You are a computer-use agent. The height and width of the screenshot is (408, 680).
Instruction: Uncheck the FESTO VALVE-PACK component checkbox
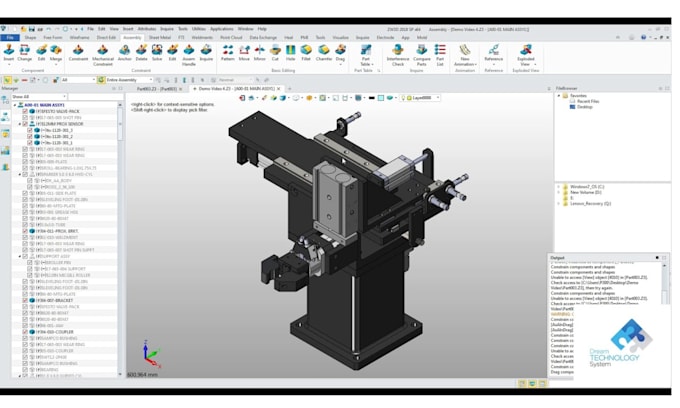(25, 111)
